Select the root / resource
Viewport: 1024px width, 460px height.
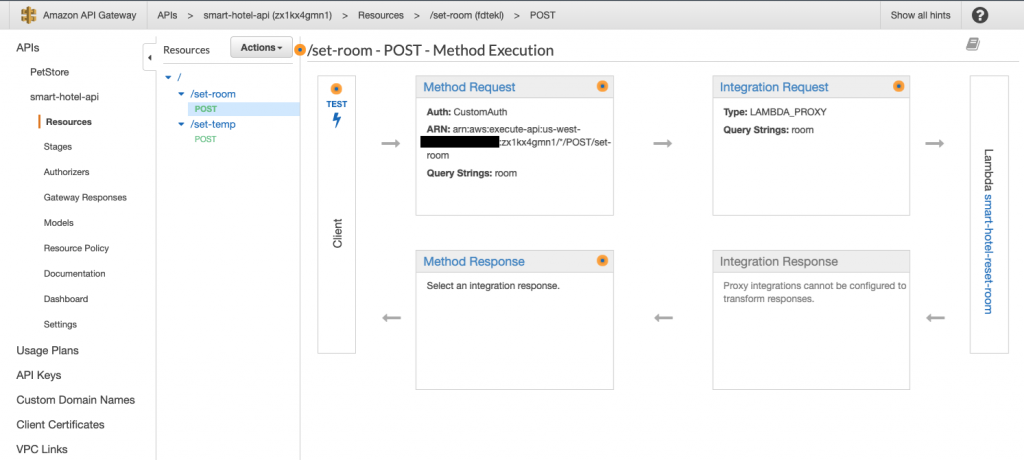coord(179,77)
